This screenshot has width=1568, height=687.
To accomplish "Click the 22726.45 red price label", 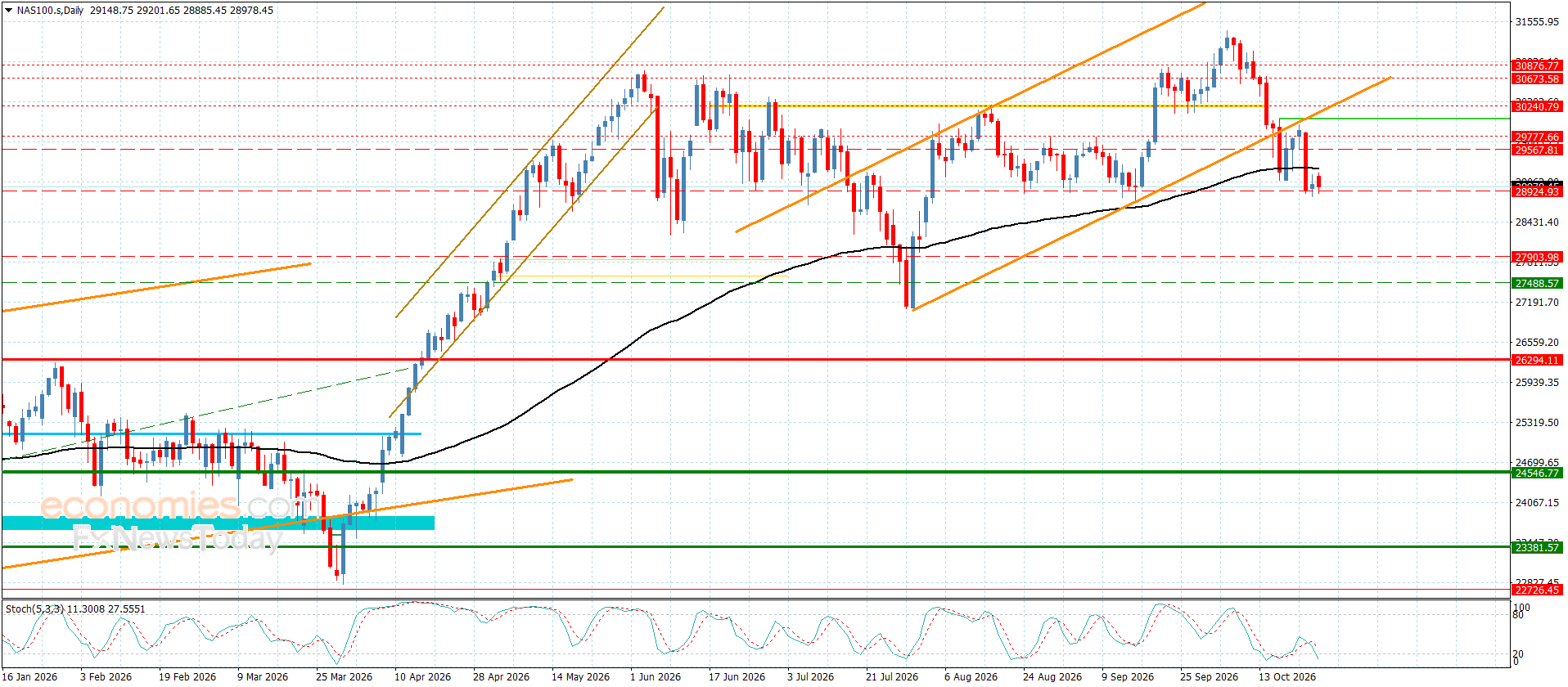I will [x=1537, y=590].
